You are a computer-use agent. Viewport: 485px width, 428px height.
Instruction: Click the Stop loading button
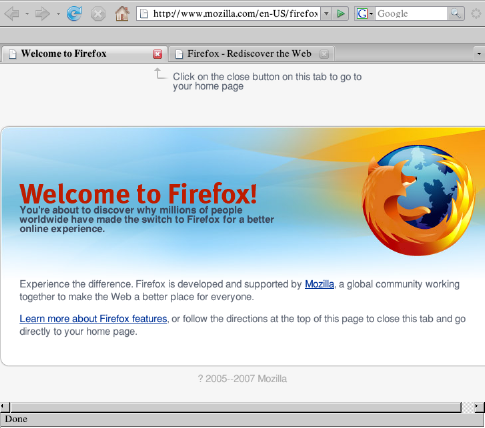coord(98,14)
